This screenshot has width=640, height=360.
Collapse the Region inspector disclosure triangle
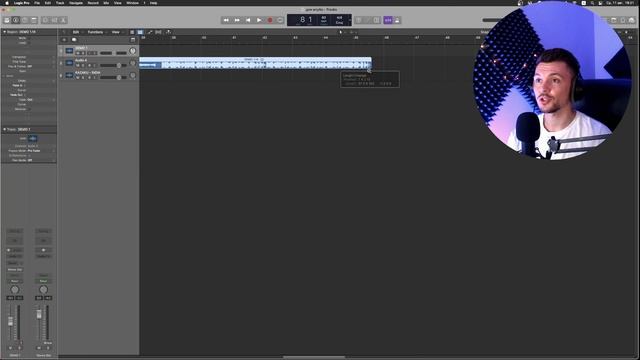(4, 31)
